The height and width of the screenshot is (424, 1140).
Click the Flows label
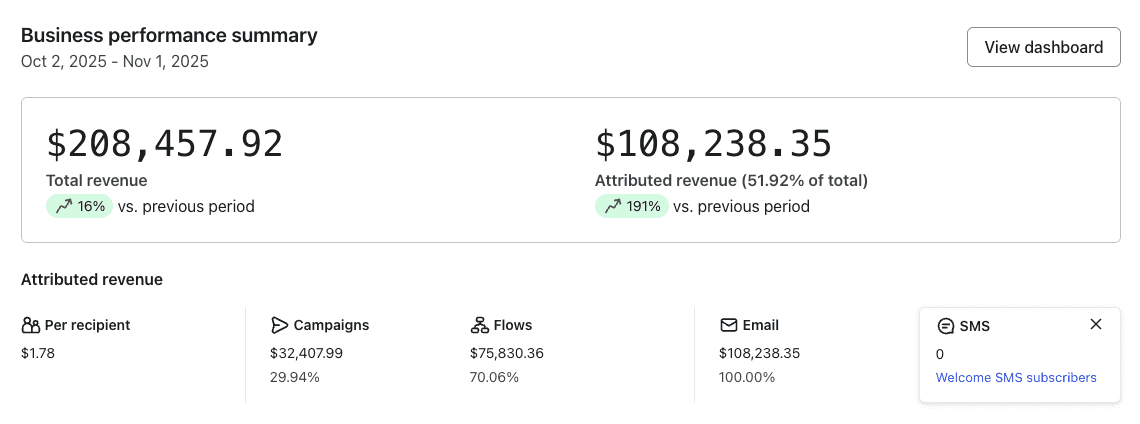click(x=513, y=325)
